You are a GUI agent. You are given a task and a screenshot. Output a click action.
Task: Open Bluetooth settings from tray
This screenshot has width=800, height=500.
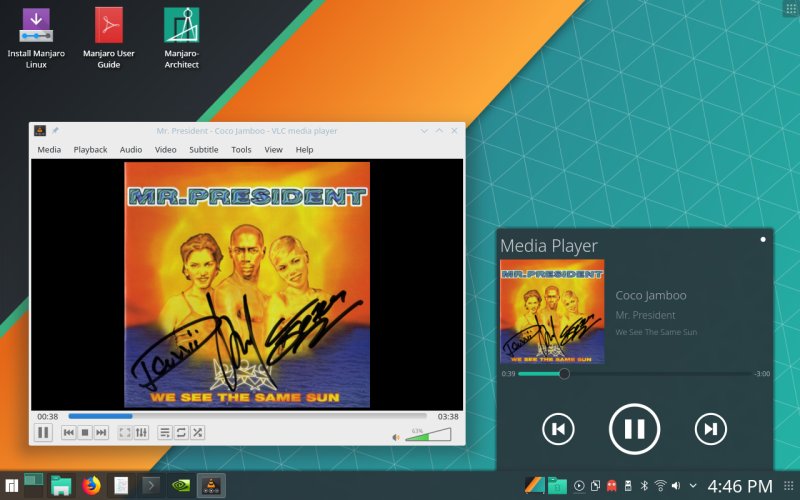[x=644, y=486]
